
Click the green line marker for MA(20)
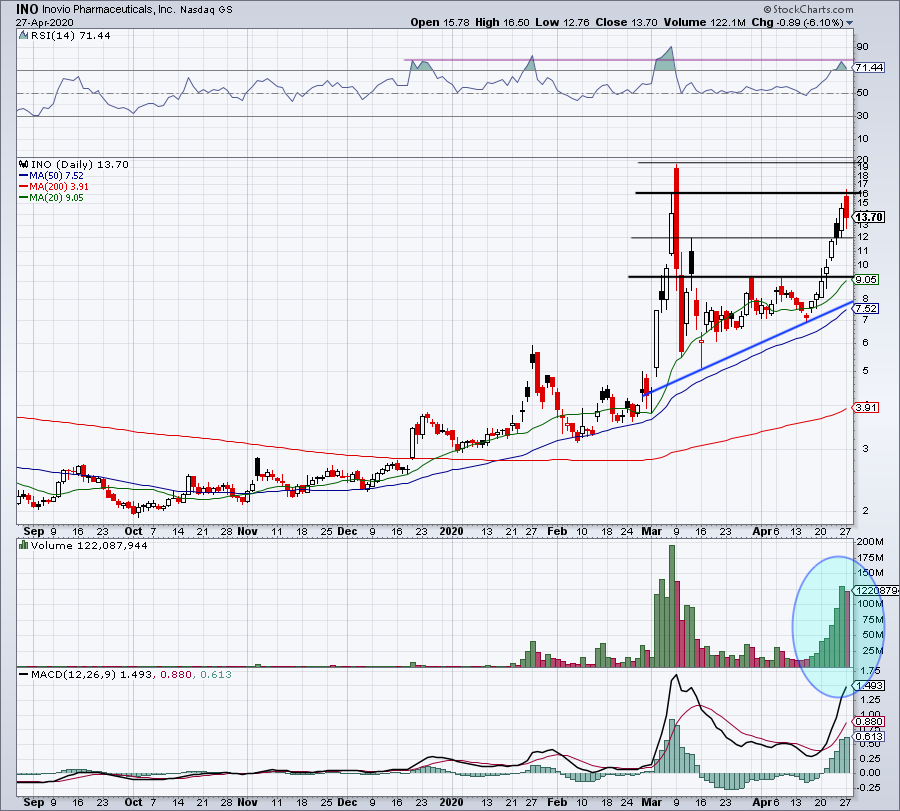(x=24, y=197)
